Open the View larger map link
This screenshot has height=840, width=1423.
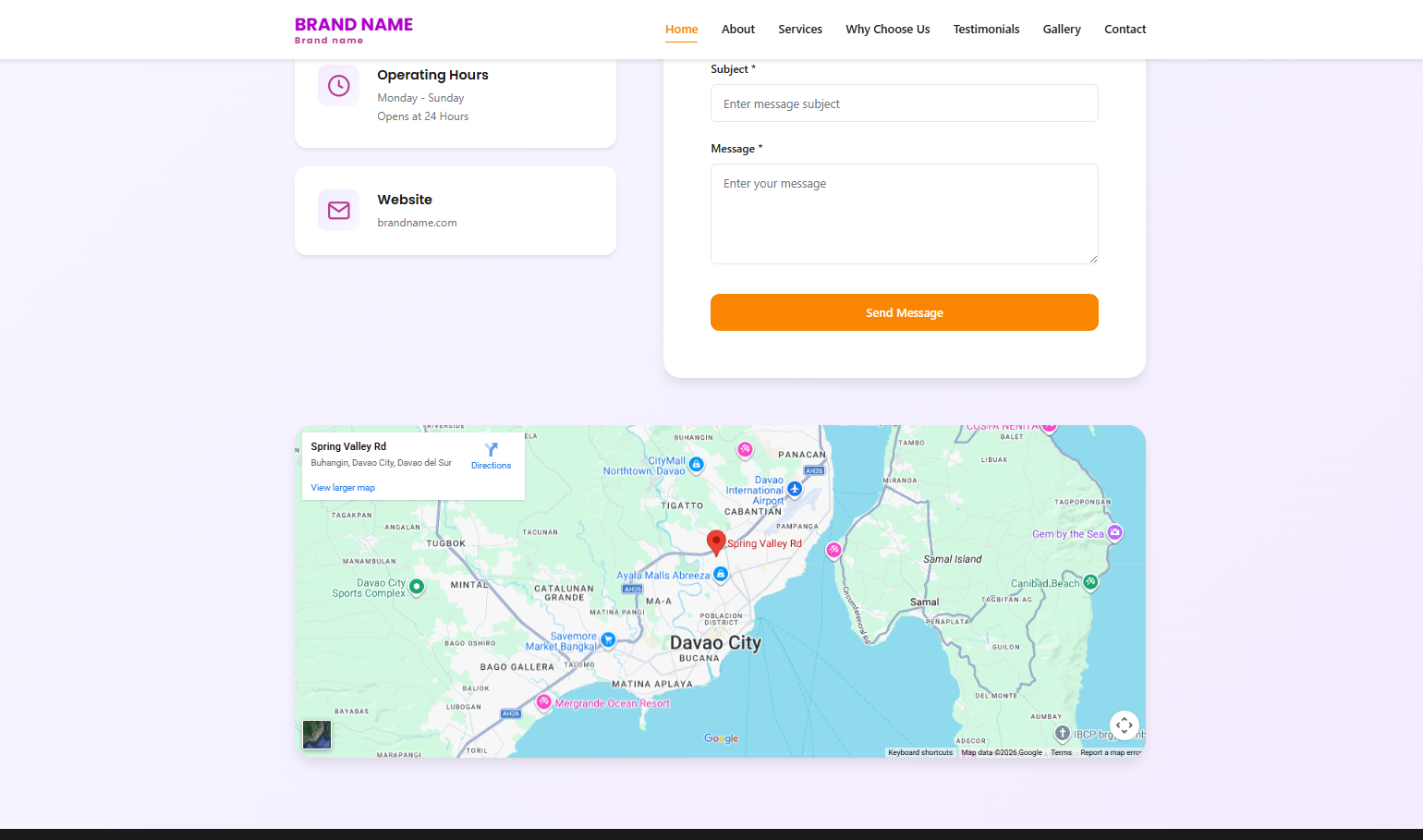pos(343,488)
